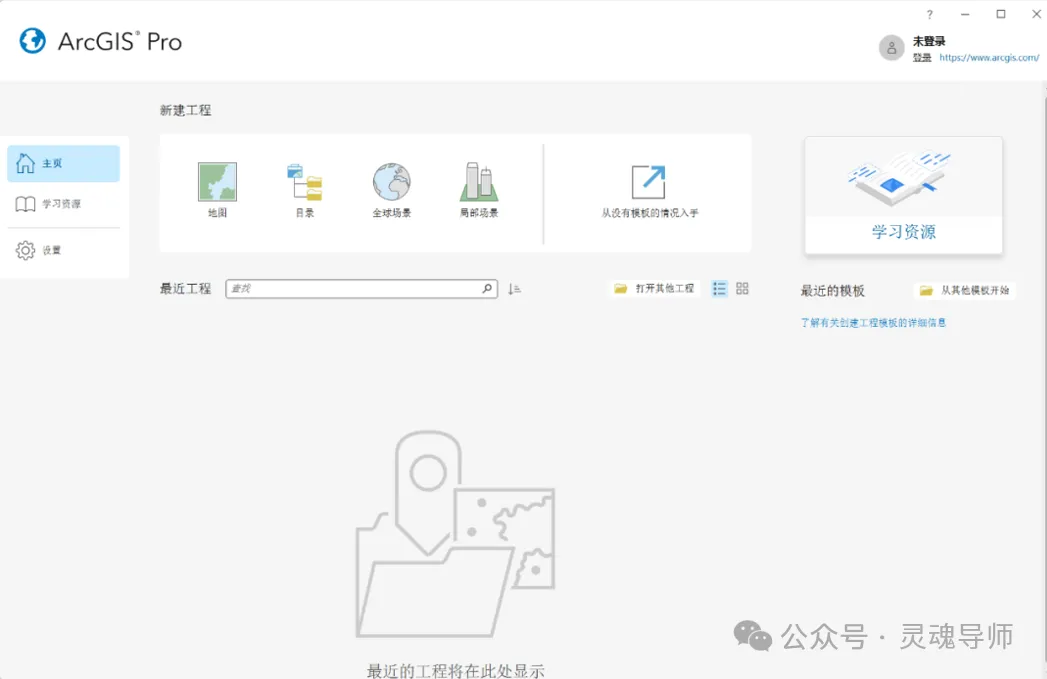Close the ArcGIS Pro window
The height and width of the screenshot is (679, 1047).
(1036, 14)
